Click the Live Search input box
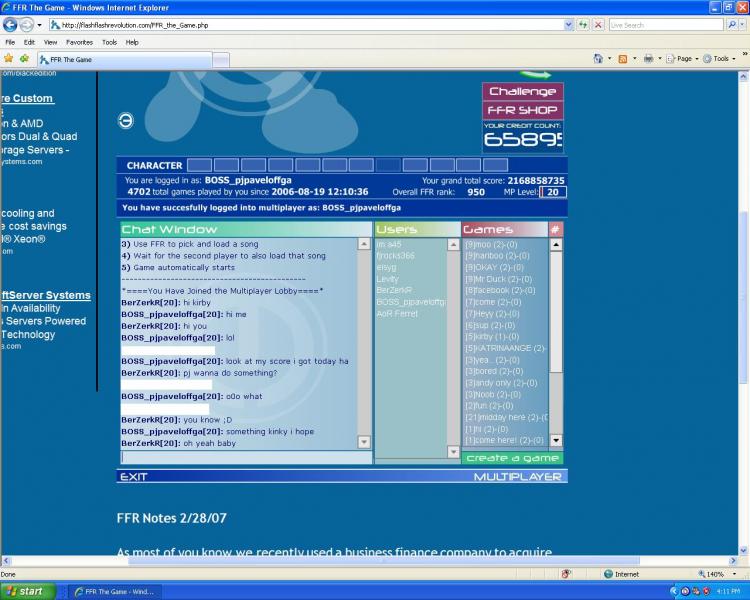The height and width of the screenshot is (600, 750). [x=666, y=25]
